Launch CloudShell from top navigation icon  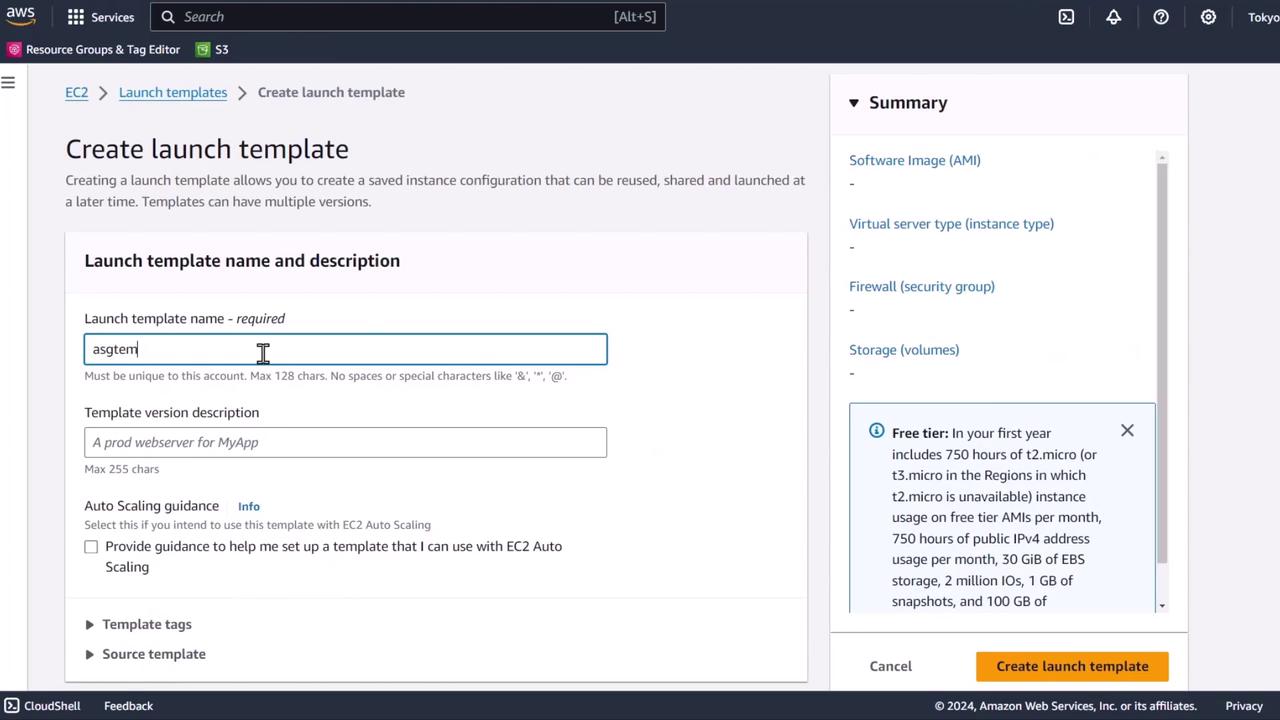pos(1066,17)
